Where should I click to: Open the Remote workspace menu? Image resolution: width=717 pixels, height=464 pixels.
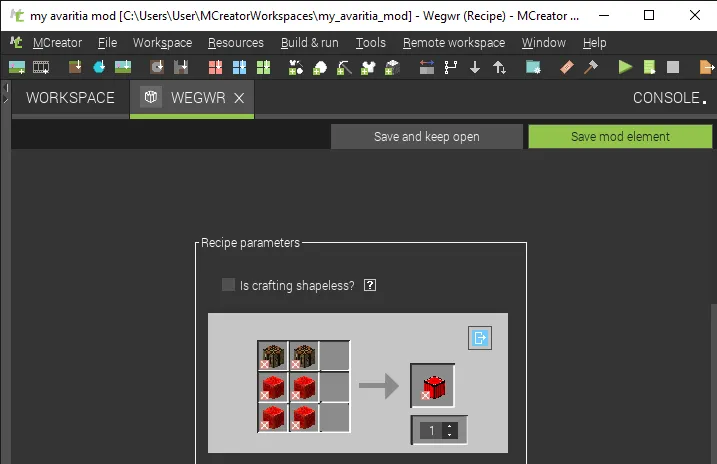pos(454,43)
